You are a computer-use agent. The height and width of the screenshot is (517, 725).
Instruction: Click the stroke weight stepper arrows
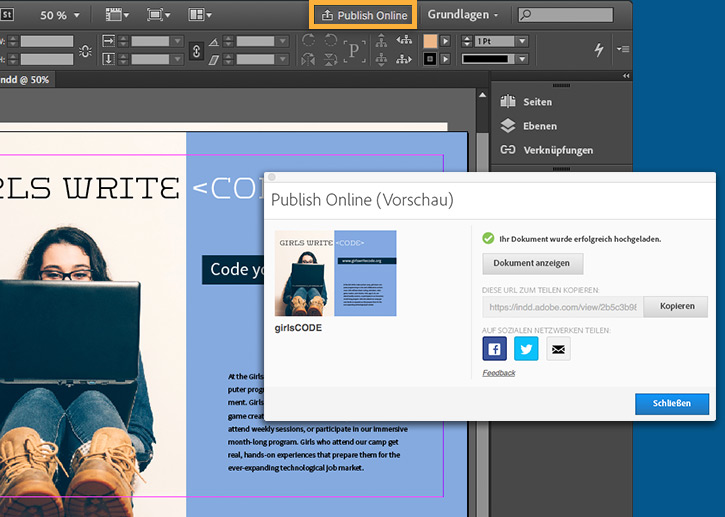click(x=467, y=41)
